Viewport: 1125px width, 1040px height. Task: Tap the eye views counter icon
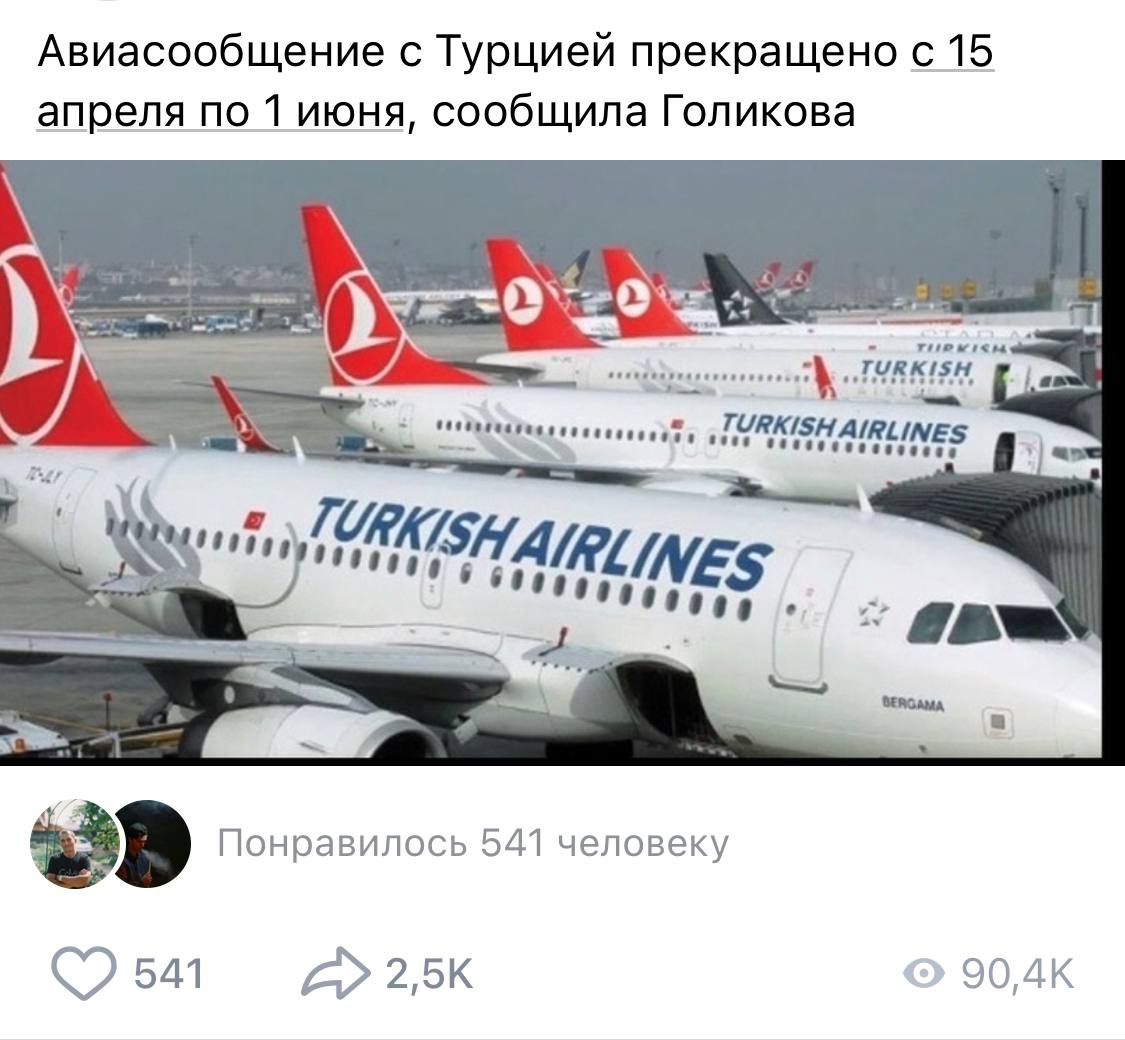tap(923, 974)
